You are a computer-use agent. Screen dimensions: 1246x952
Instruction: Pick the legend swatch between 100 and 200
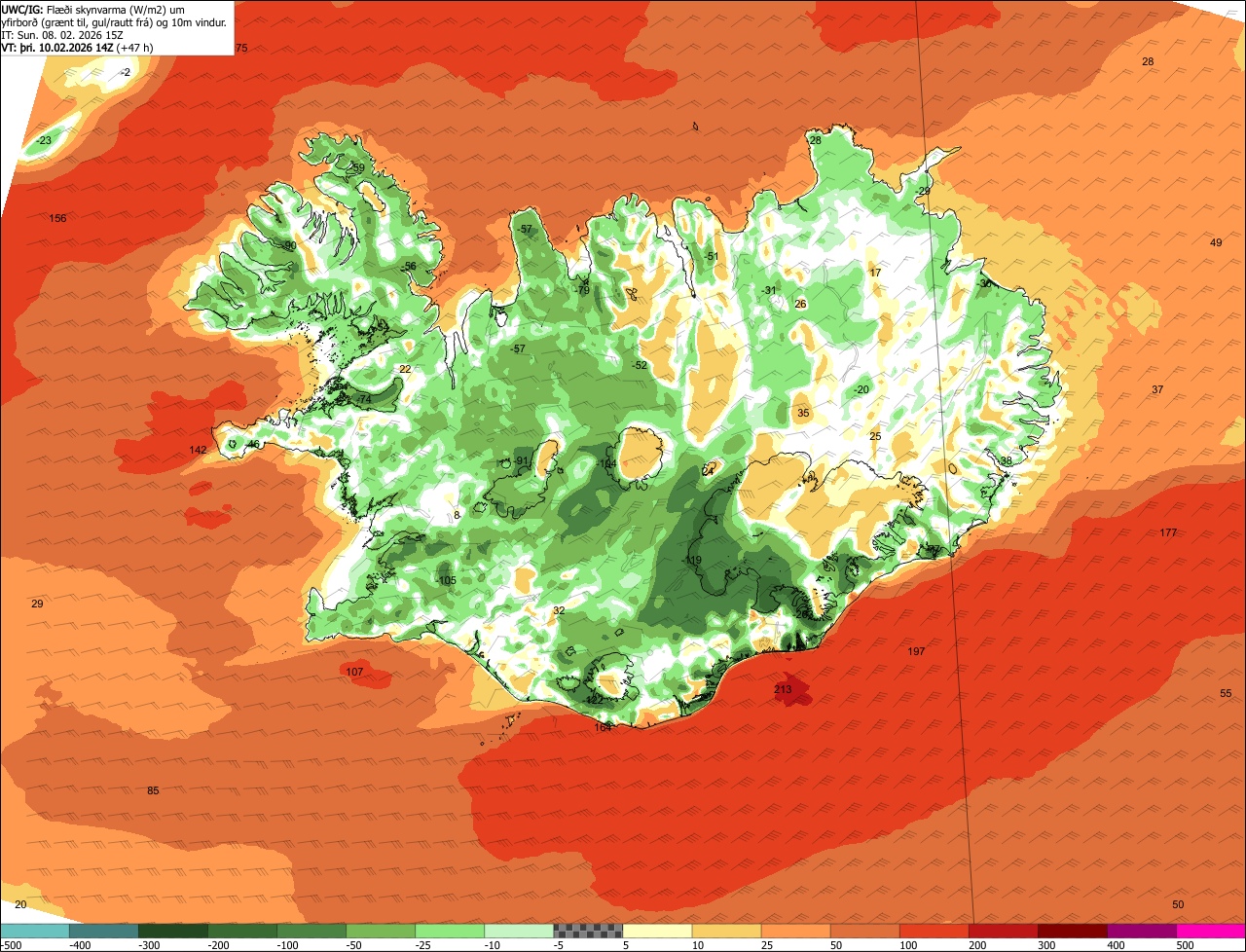[934, 931]
